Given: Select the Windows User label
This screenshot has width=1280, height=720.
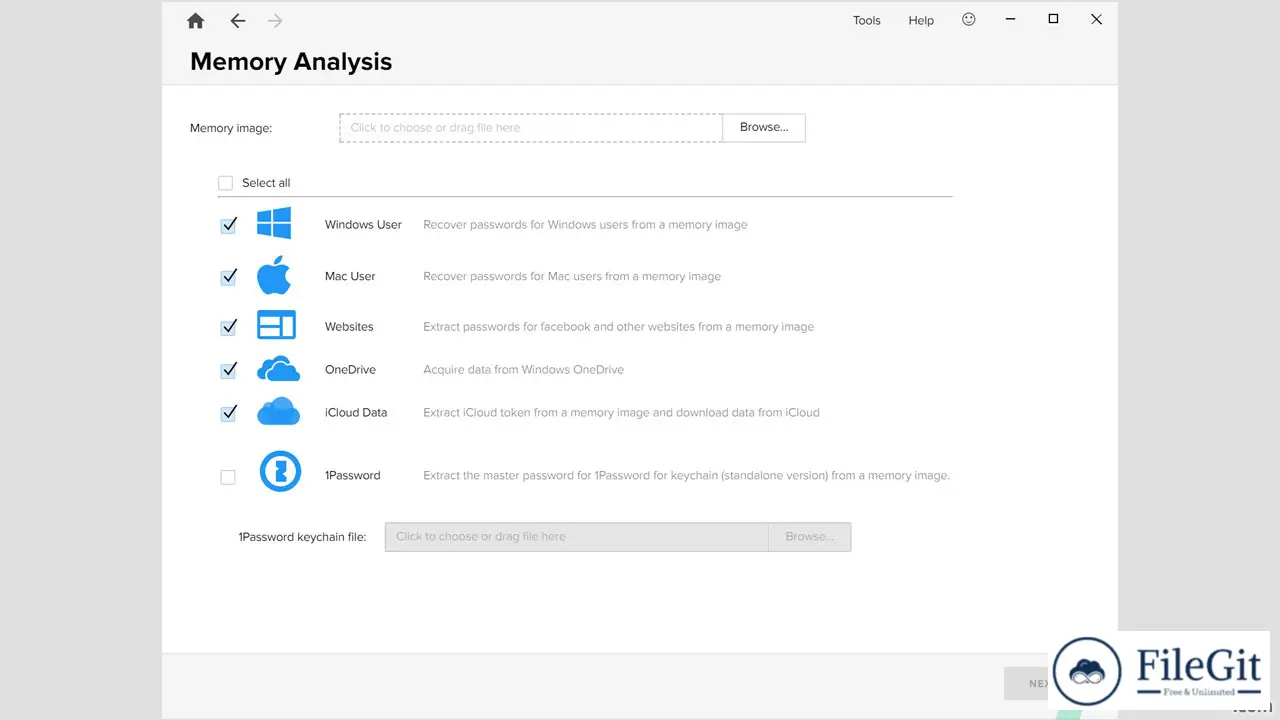Looking at the screenshot, I should point(363,225).
